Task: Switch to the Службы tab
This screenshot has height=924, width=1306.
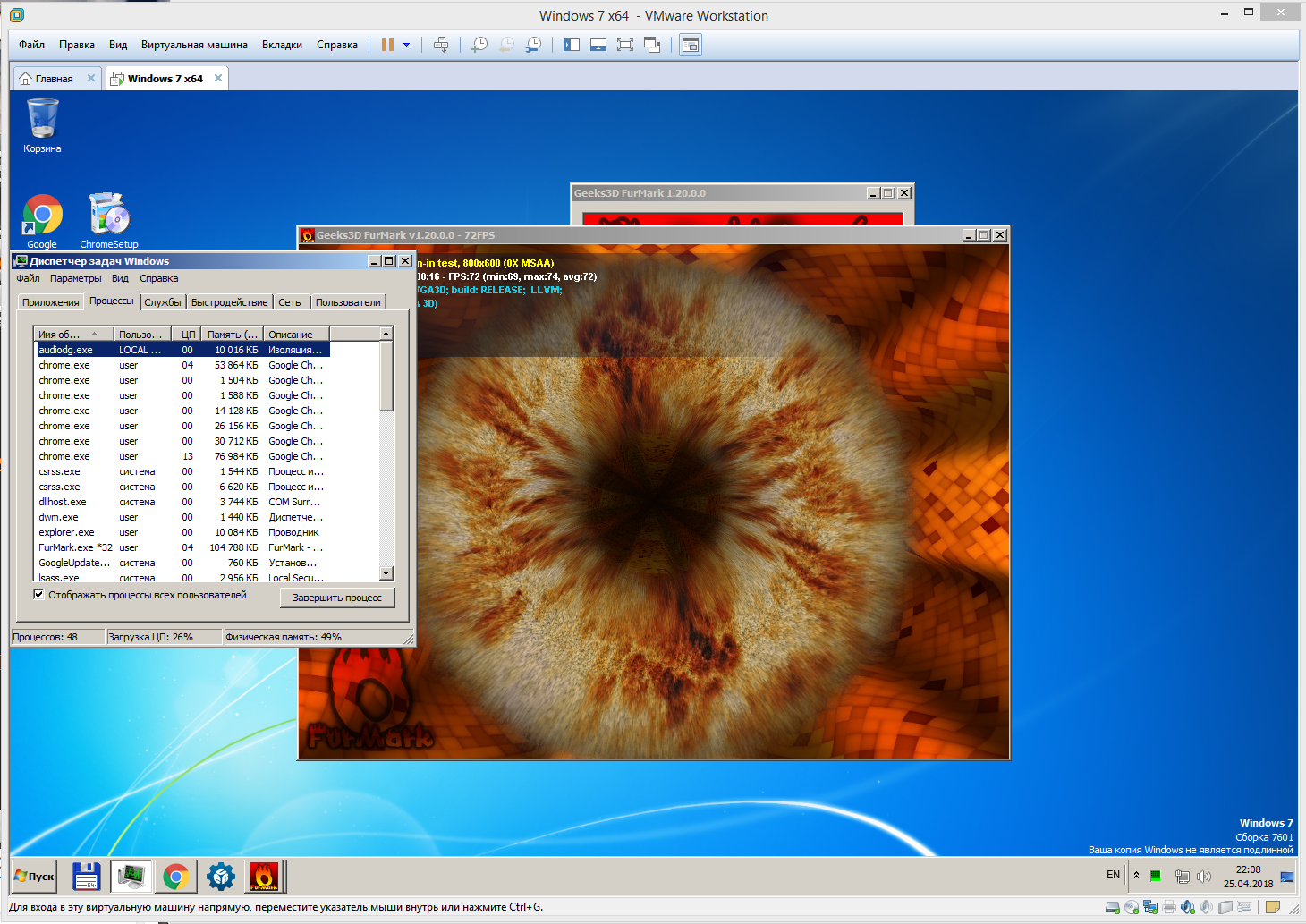Action: (163, 302)
